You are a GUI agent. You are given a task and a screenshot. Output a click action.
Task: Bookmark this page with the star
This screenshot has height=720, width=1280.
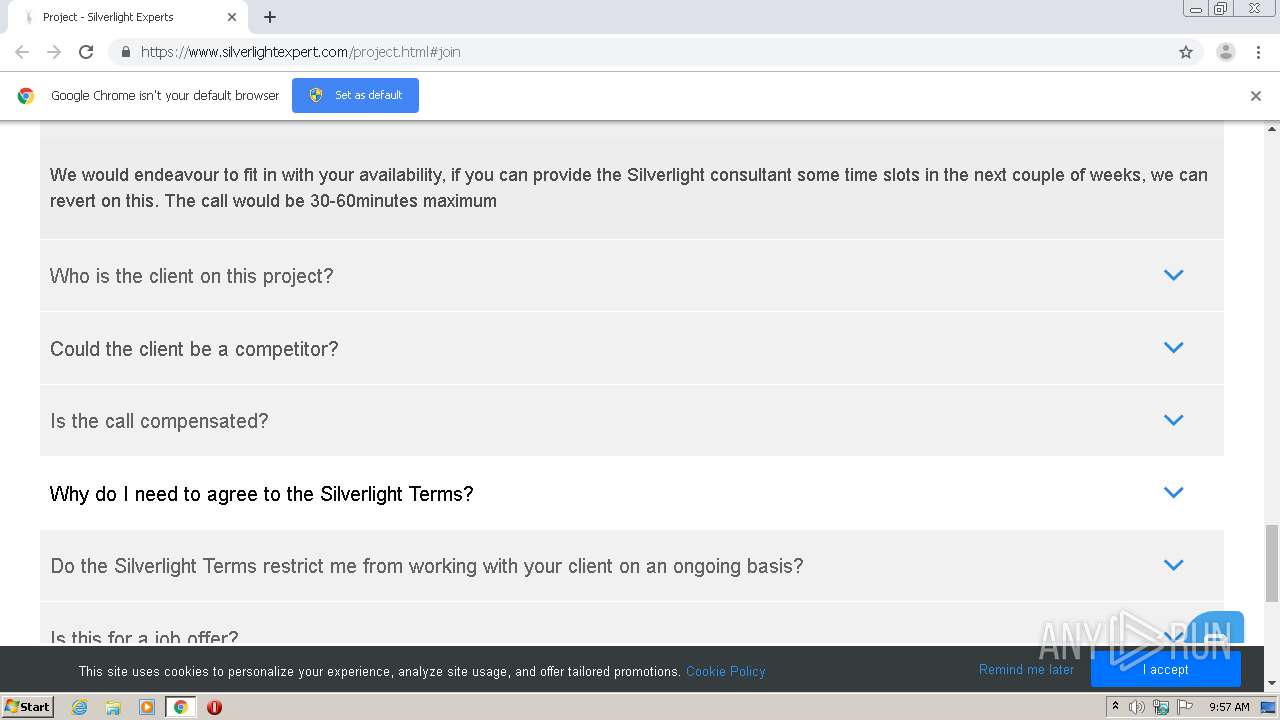click(x=1186, y=52)
